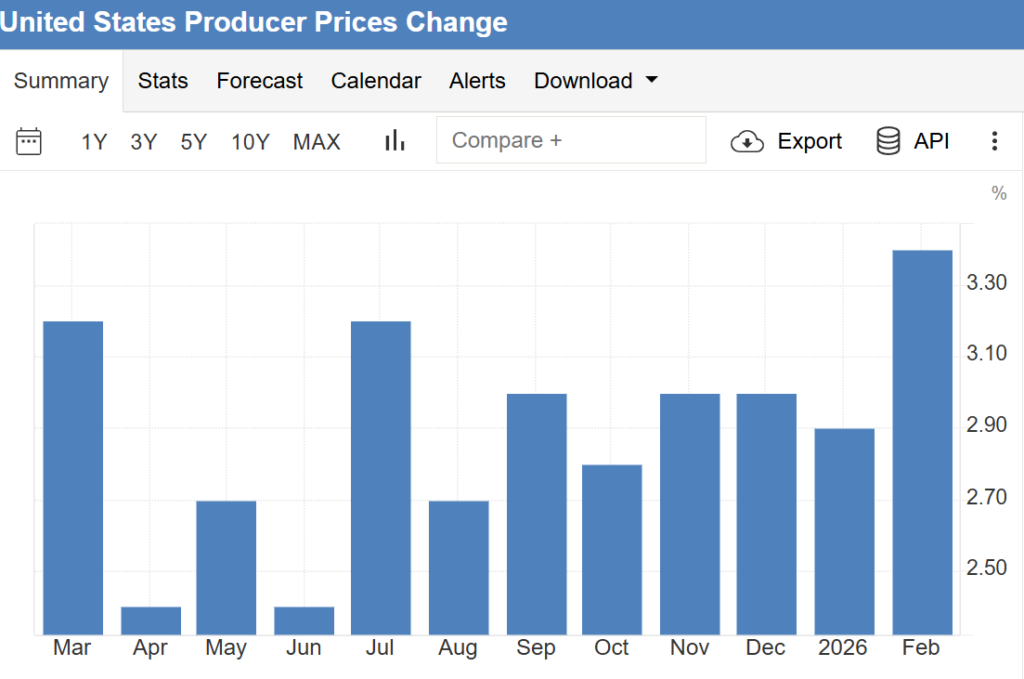Viewport: 1024px width, 679px height.
Task: Set chart range to 10Y
Action: click(x=250, y=142)
